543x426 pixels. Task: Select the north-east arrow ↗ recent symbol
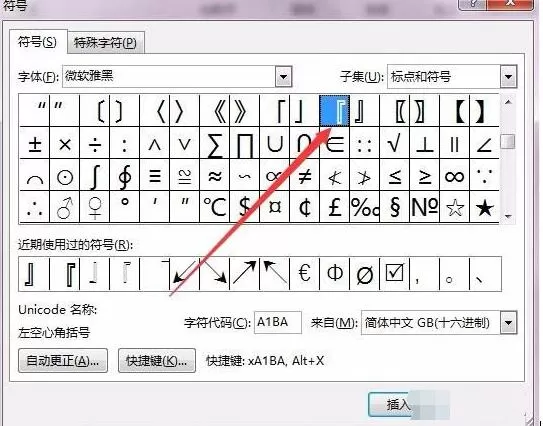[245, 274]
